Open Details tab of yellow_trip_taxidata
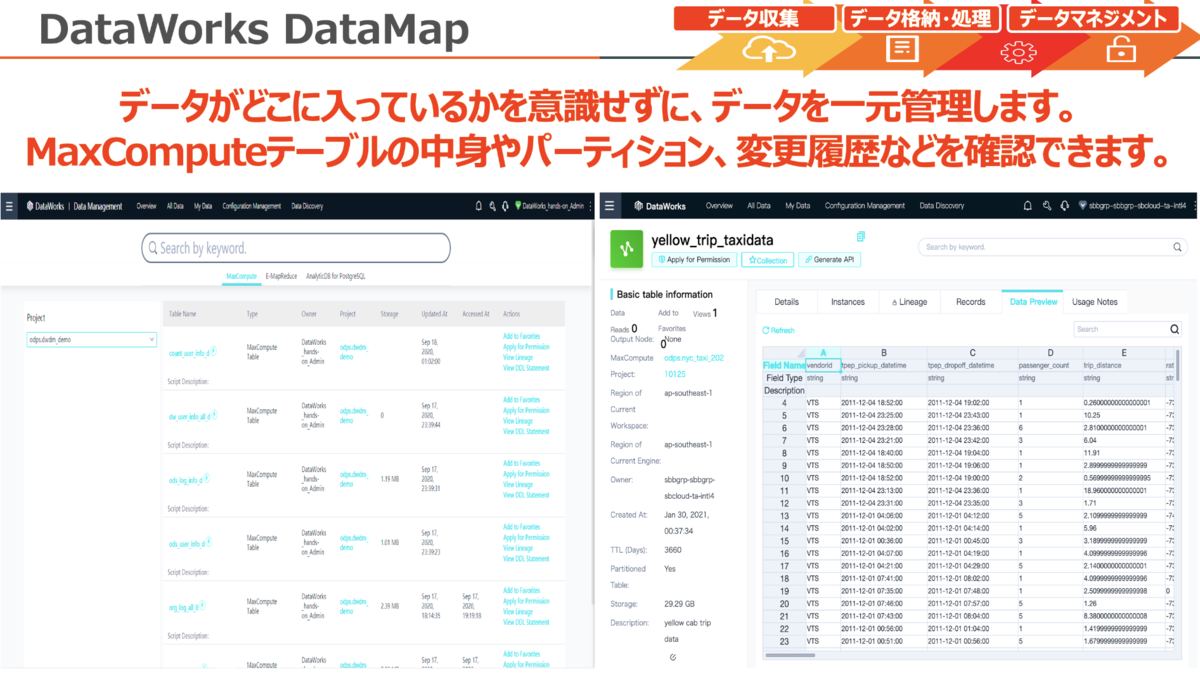Image resolution: width=1200 pixels, height=673 pixels. pos(787,301)
